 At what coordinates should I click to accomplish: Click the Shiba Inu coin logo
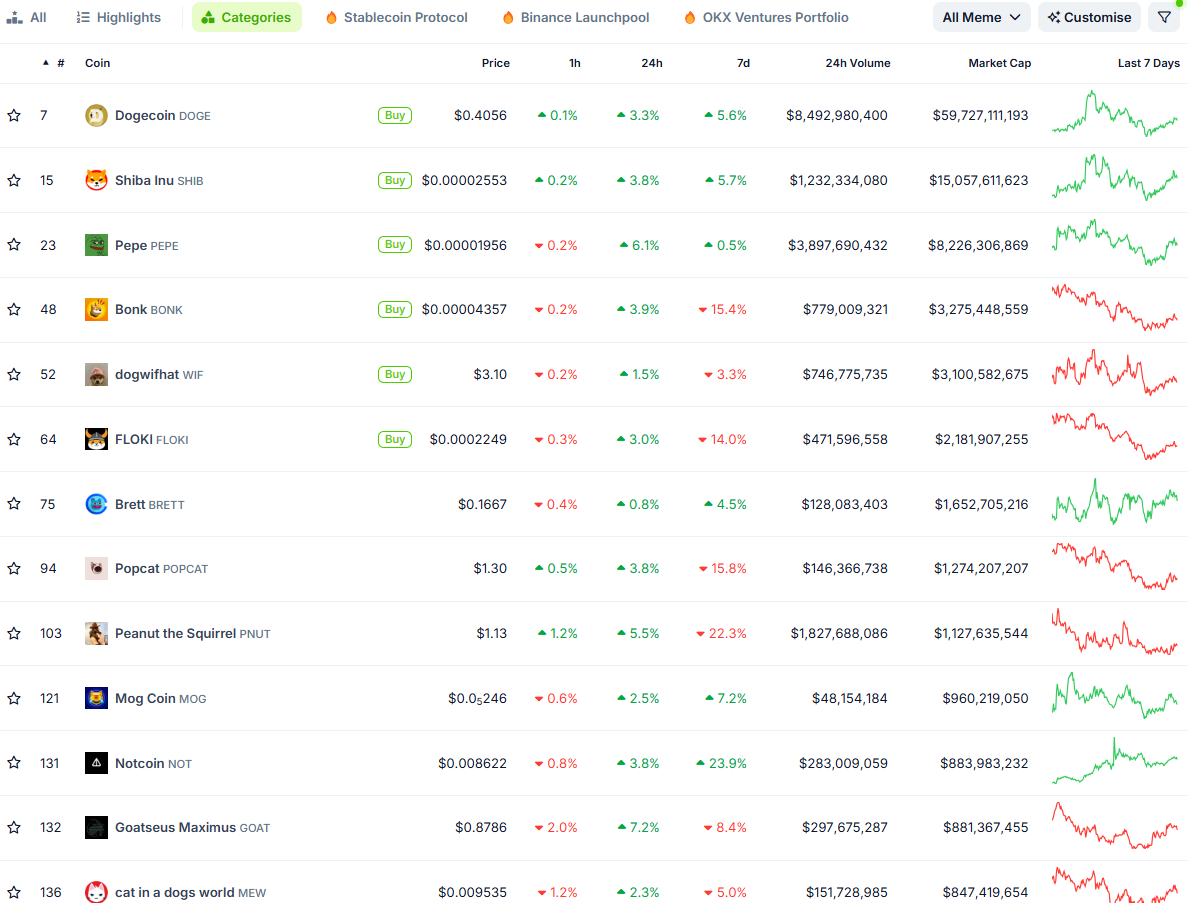[96, 180]
